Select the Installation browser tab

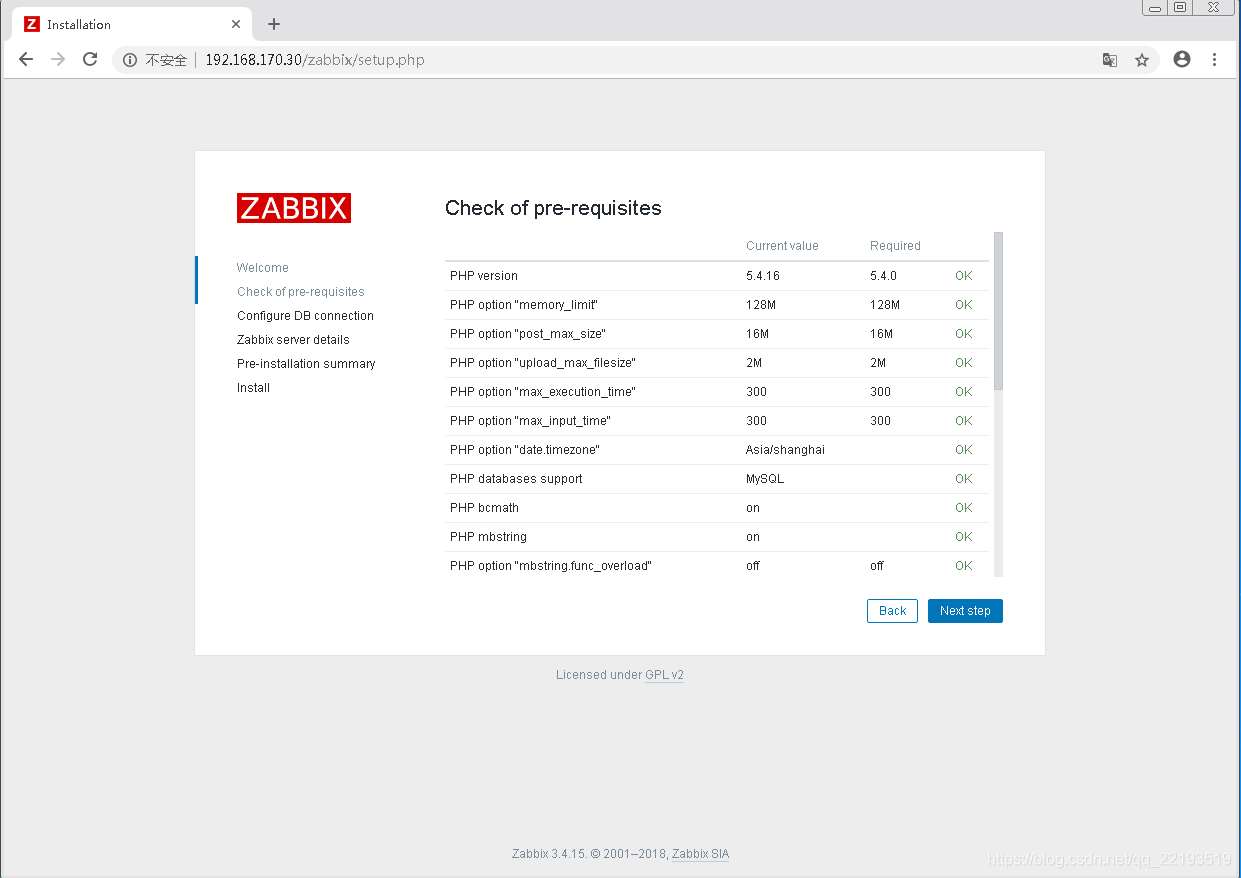133,24
